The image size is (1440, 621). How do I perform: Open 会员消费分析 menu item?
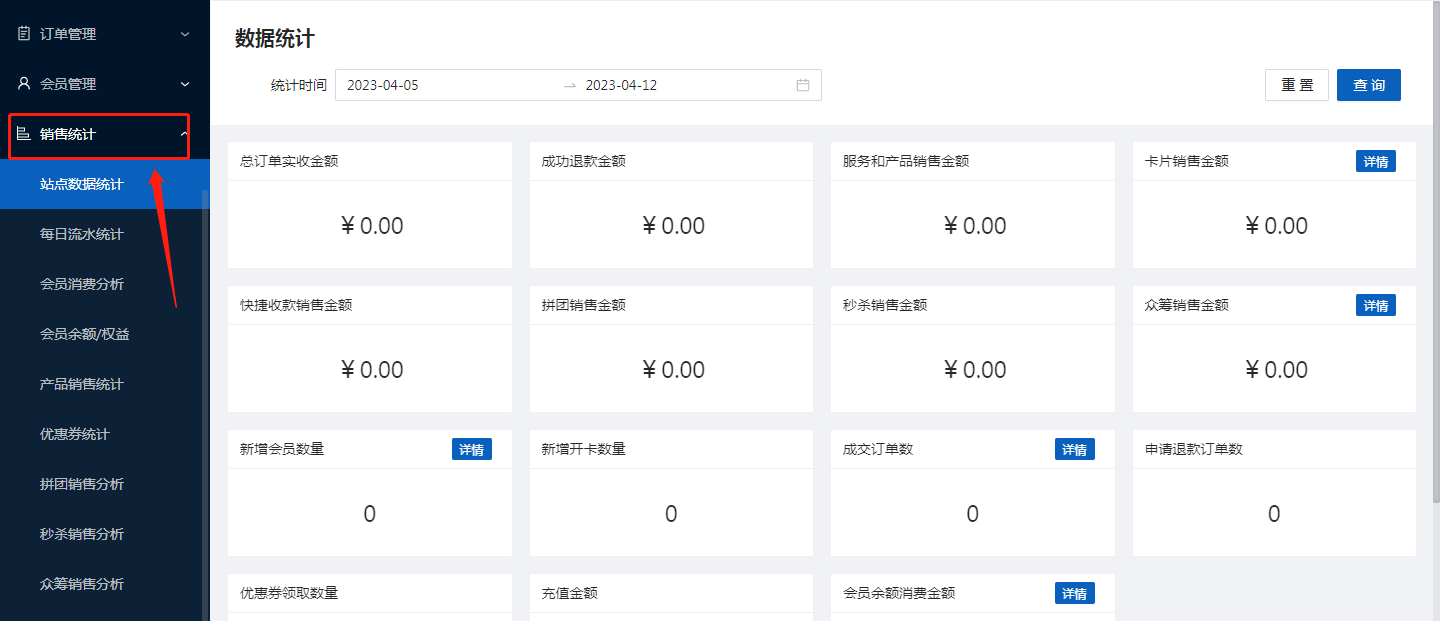click(82, 284)
